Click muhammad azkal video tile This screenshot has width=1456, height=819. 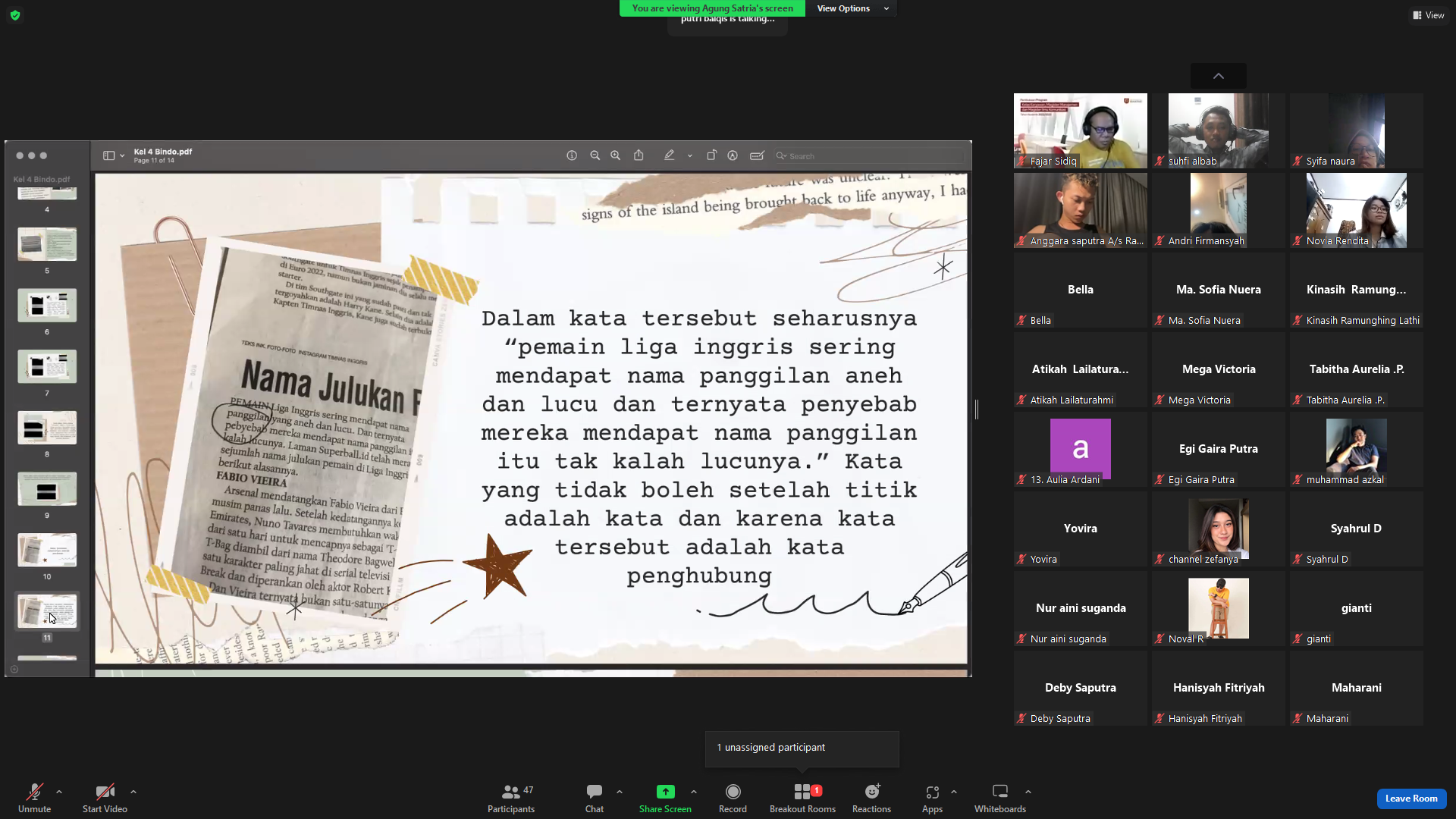point(1357,449)
